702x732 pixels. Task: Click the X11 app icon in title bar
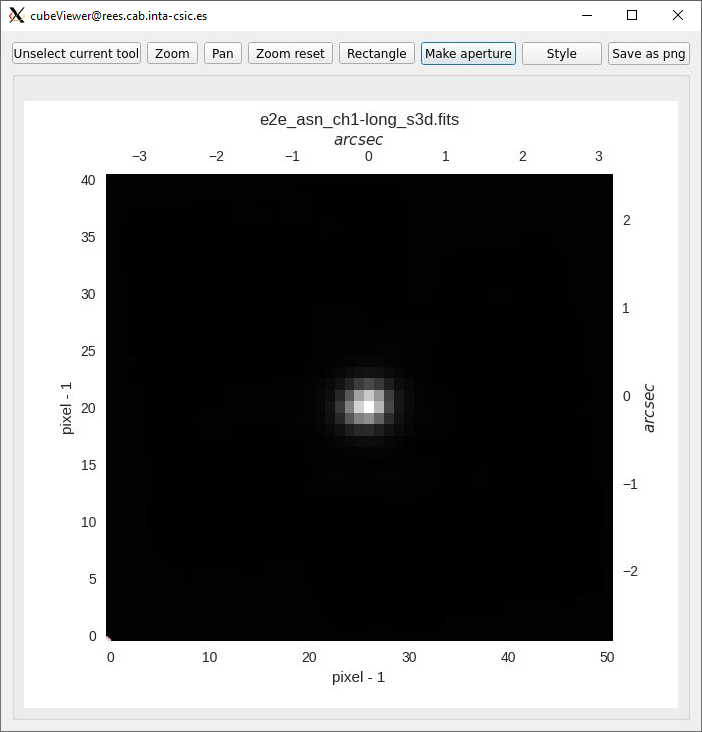(17, 15)
